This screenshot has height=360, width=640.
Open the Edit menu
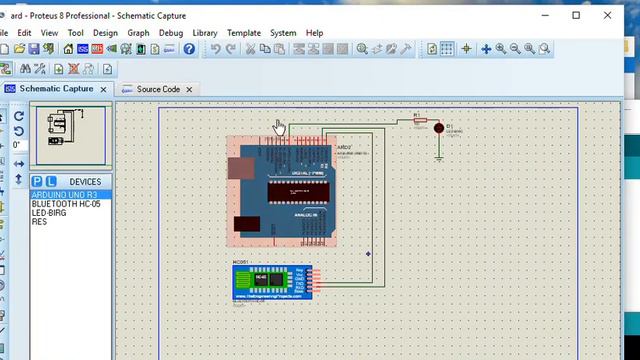[24, 33]
